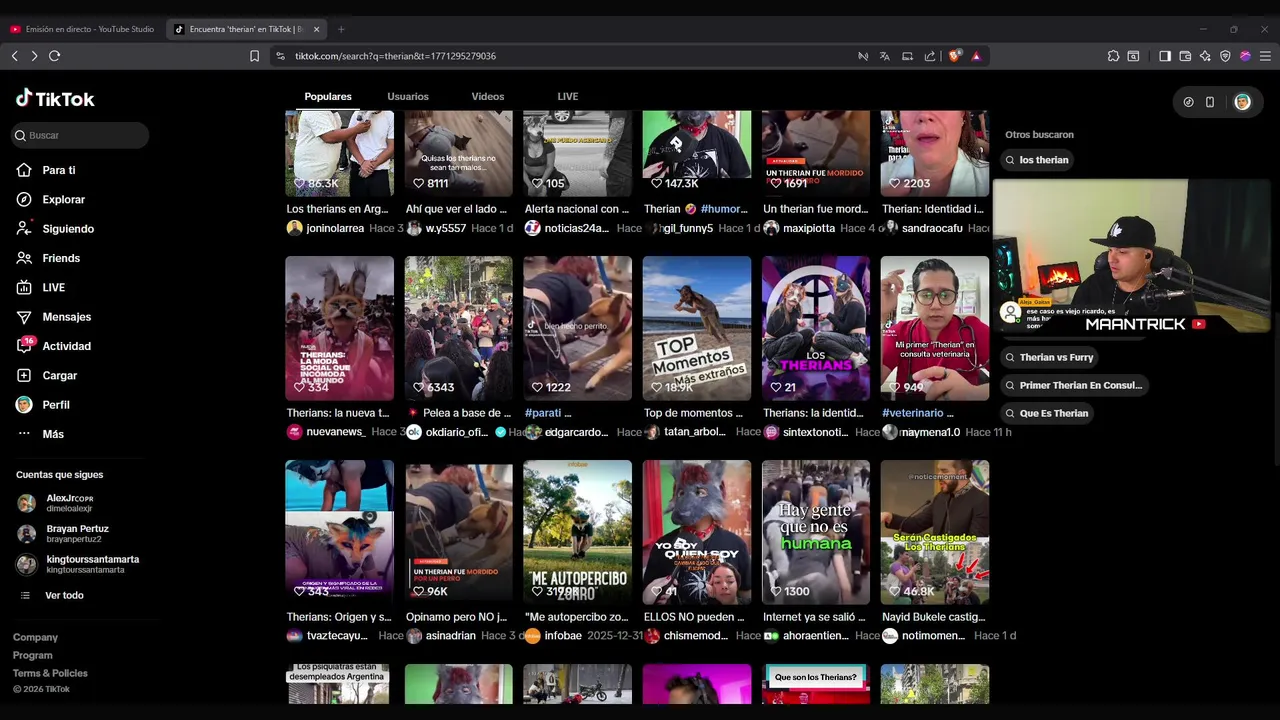Open kingtourssantamarta followed account
The image size is (1280, 720).
78,564
